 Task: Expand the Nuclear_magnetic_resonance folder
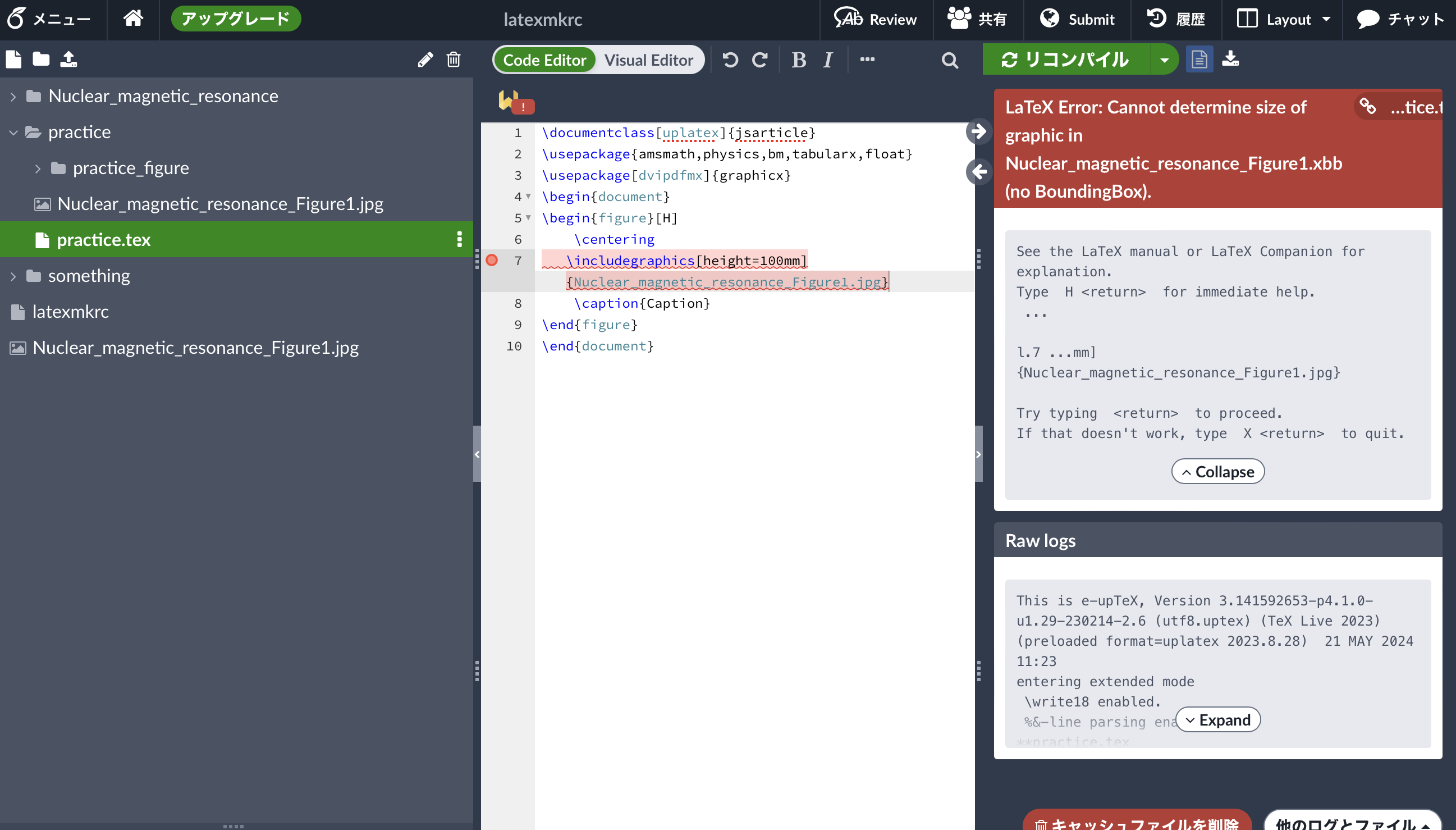[x=13, y=97]
